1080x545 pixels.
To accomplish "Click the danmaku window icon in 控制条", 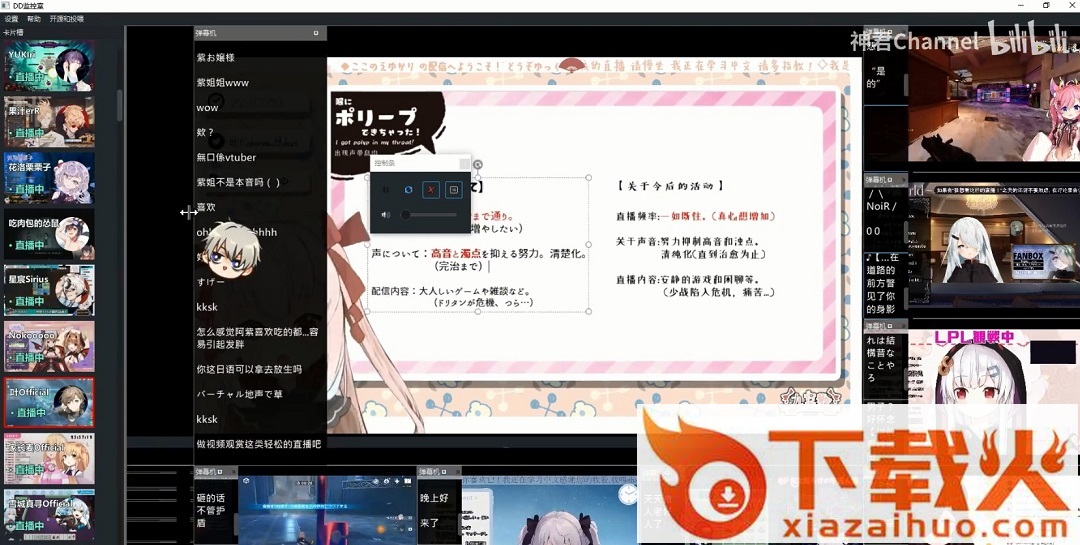I will click(x=453, y=189).
